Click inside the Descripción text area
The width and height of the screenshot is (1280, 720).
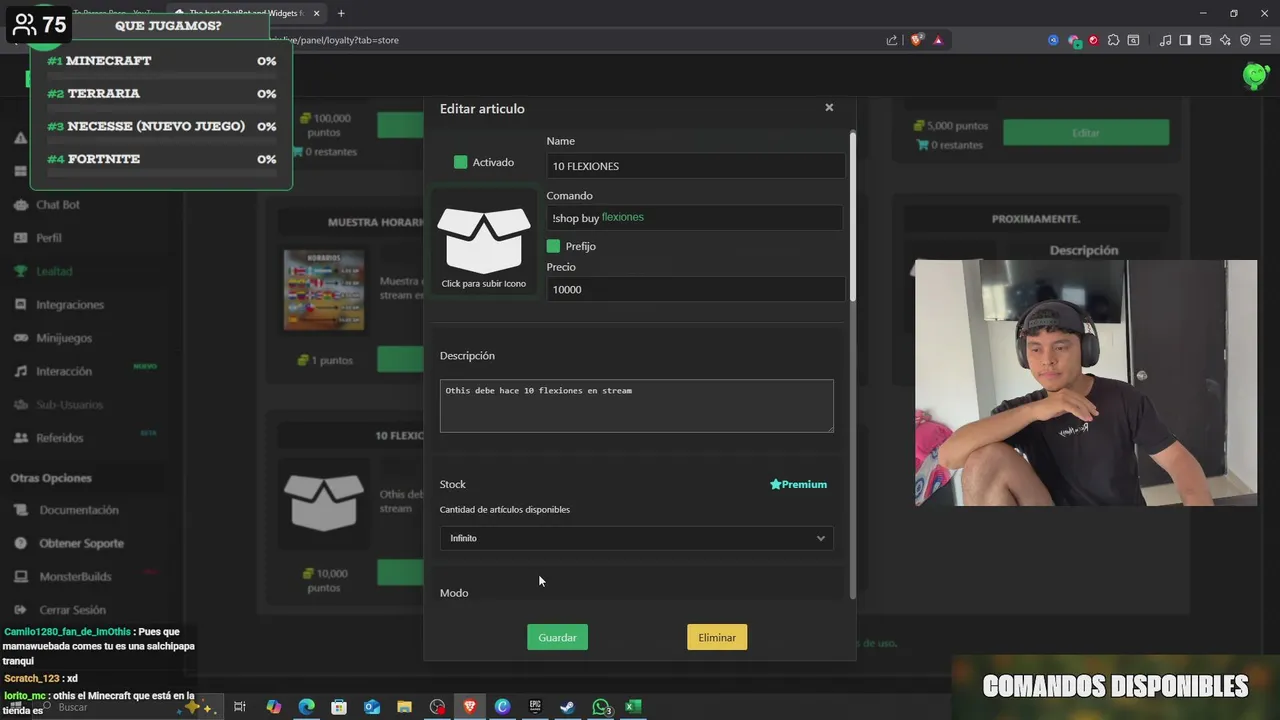click(637, 405)
